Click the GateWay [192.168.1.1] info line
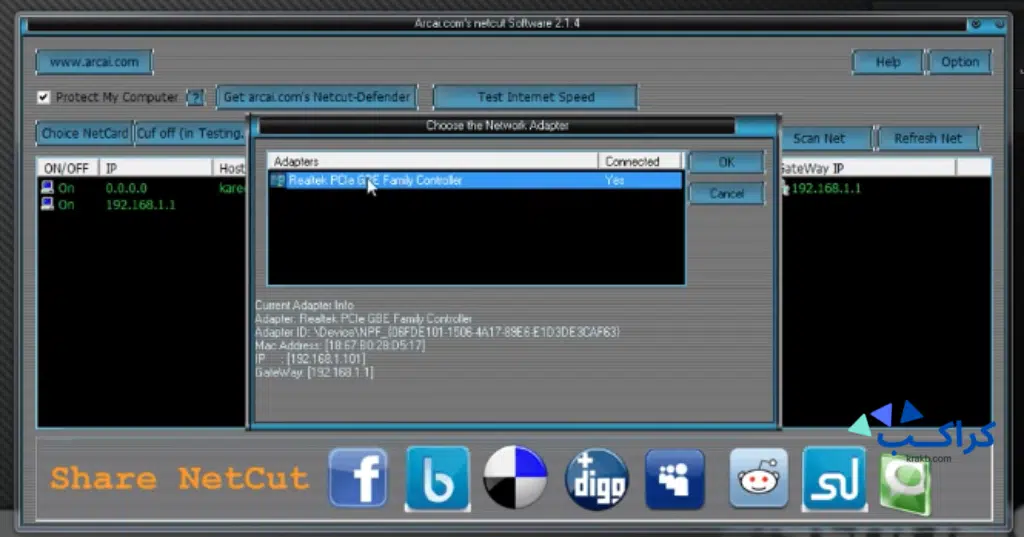Image resolution: width=1024 pixels, height=537 pixels. (x=314, y=372)
